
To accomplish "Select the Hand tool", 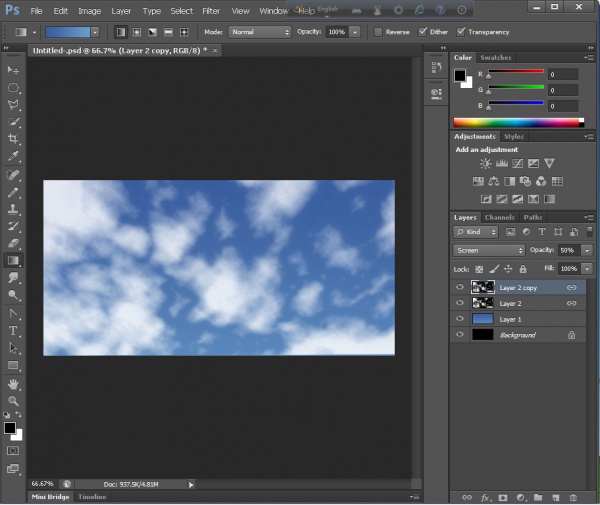I will coord(14,383).
